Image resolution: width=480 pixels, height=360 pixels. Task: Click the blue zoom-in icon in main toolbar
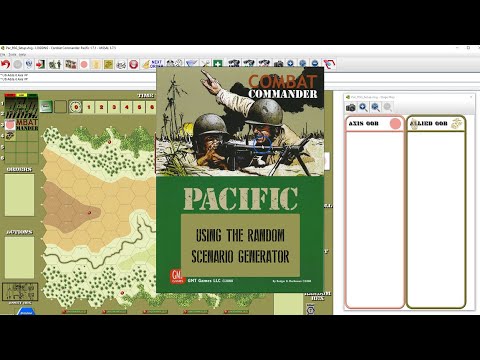point(290,63)
